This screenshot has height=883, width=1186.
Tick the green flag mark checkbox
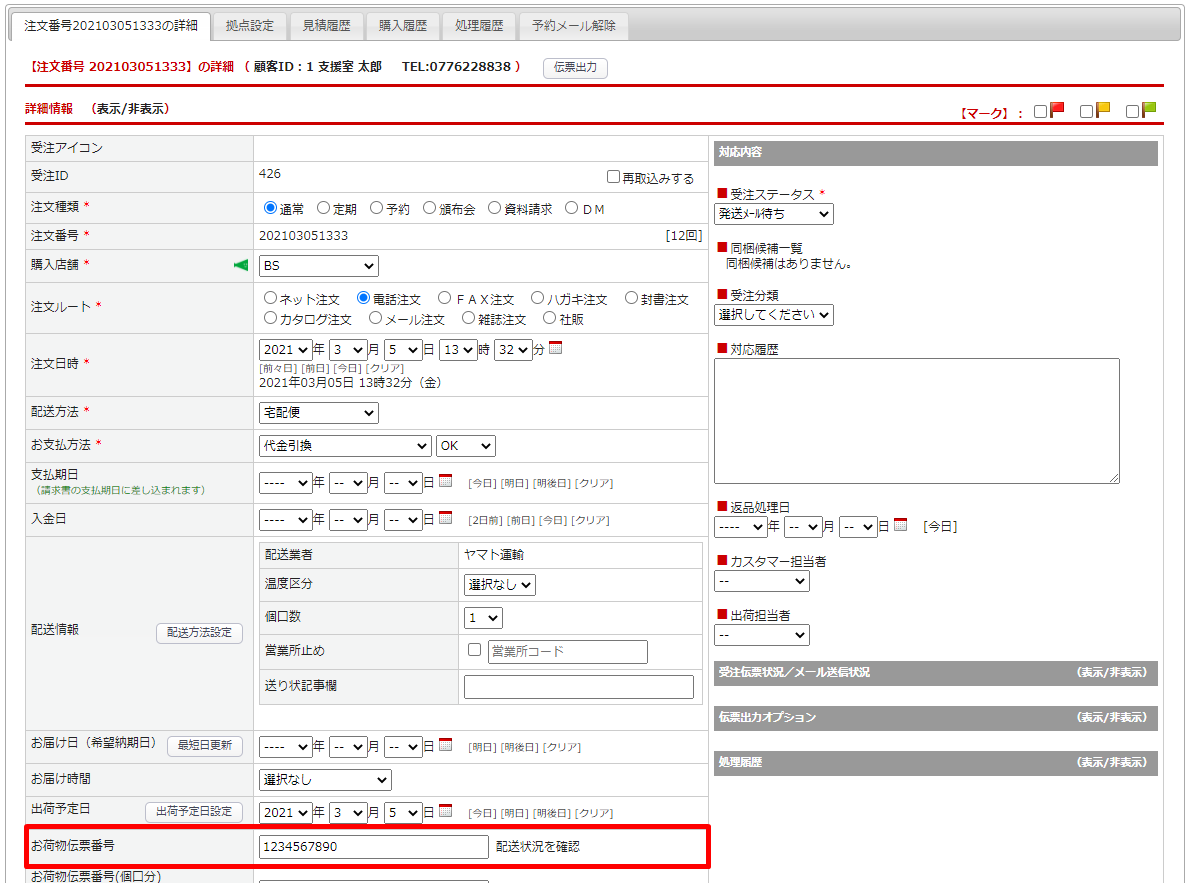point(1132,112)
